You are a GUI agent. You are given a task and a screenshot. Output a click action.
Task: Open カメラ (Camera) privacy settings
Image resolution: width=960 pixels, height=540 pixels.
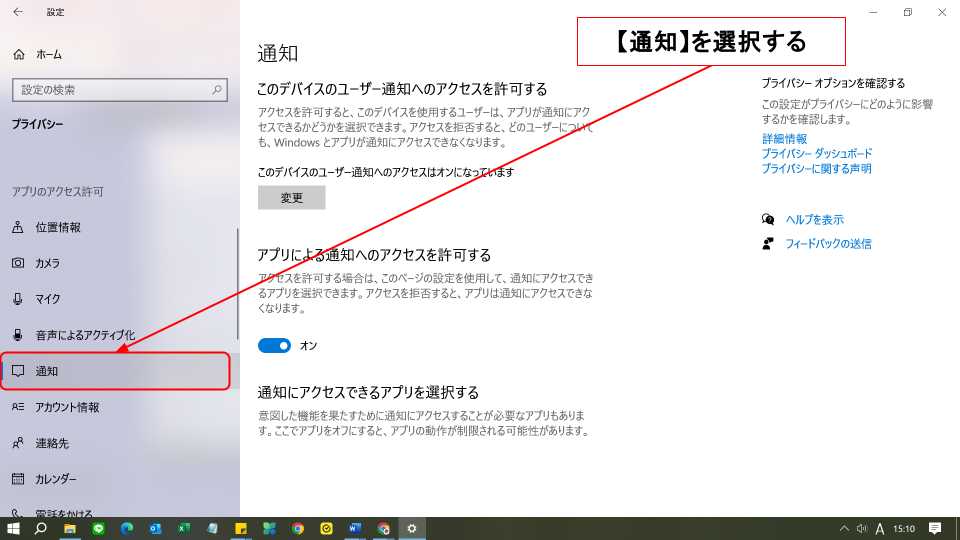point(47,263)
